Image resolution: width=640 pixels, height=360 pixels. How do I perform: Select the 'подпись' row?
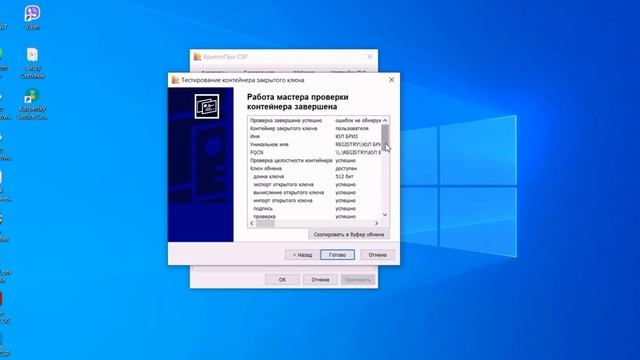[314, 209]
